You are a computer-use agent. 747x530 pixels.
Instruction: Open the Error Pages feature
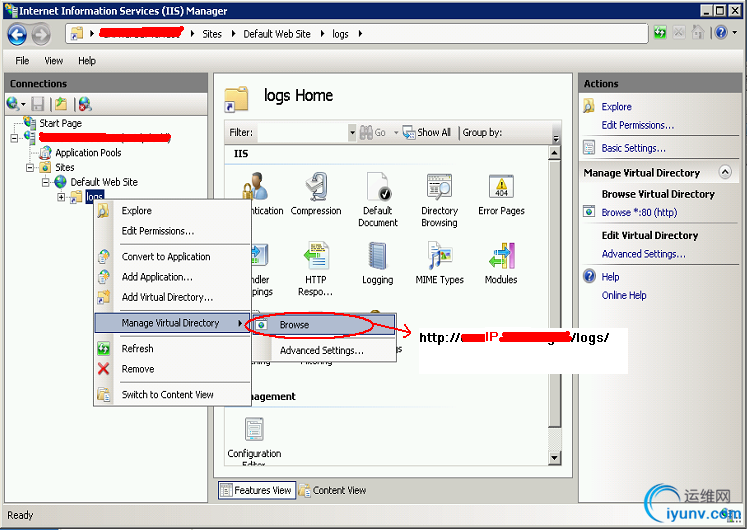(x=501, y=194)
